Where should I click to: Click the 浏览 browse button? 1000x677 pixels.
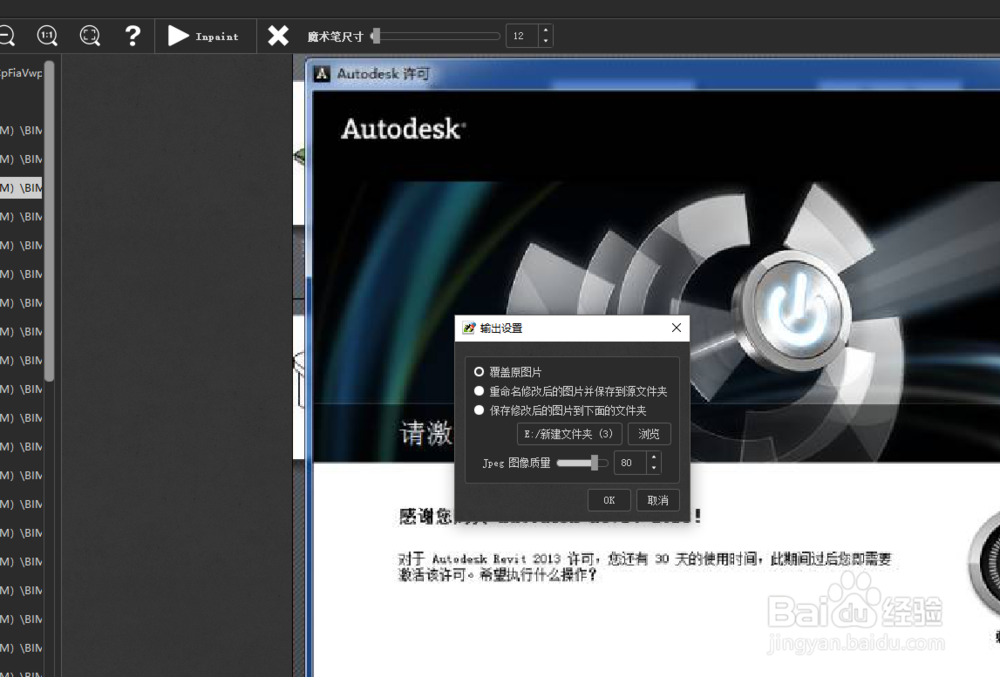pos(649,434)
